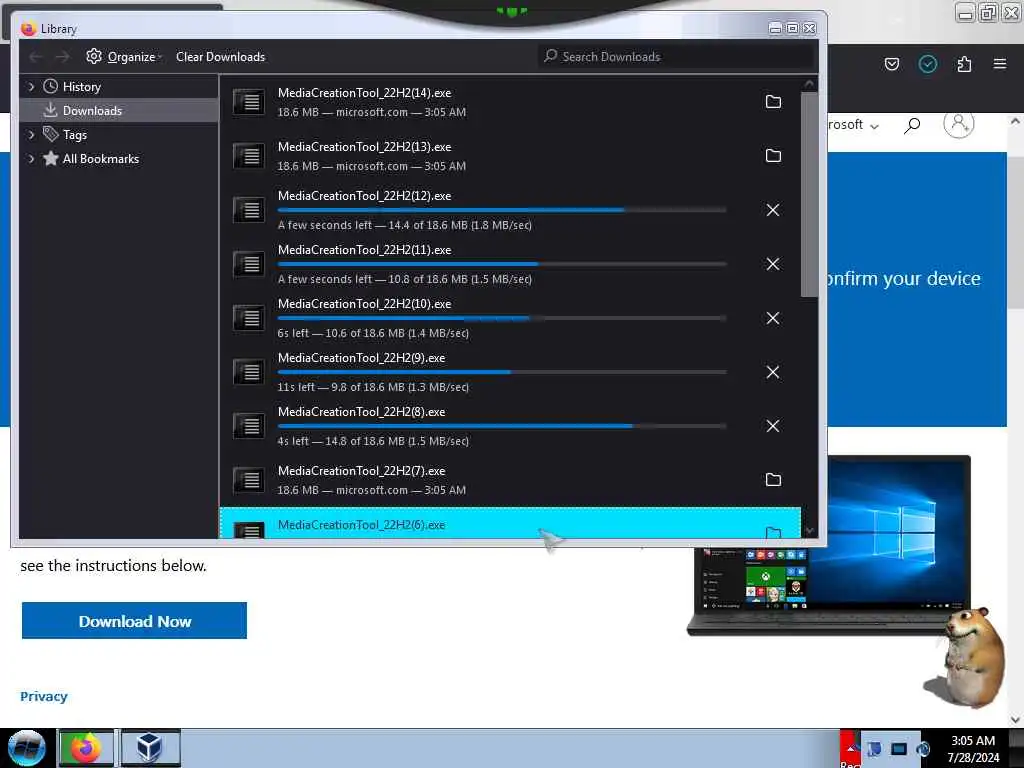Cancel the MediaCreationTool_22H2(10).exe download
The image size is (1024, 768).
[773, 318]
